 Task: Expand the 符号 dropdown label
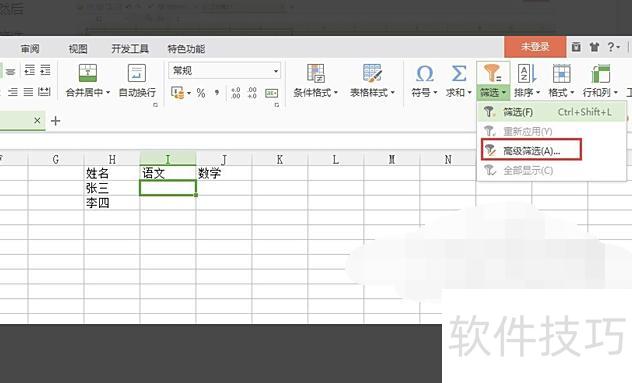pyautogui.click(x=424, y=93)
